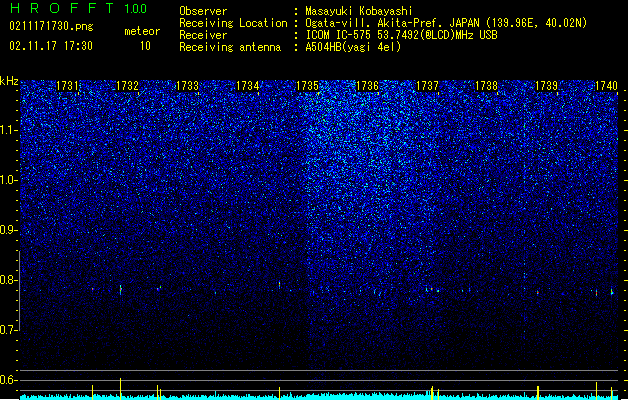Screen dimensions: 629x400
Task: Click the 0.8 kHz axis label
Action: 9,280
